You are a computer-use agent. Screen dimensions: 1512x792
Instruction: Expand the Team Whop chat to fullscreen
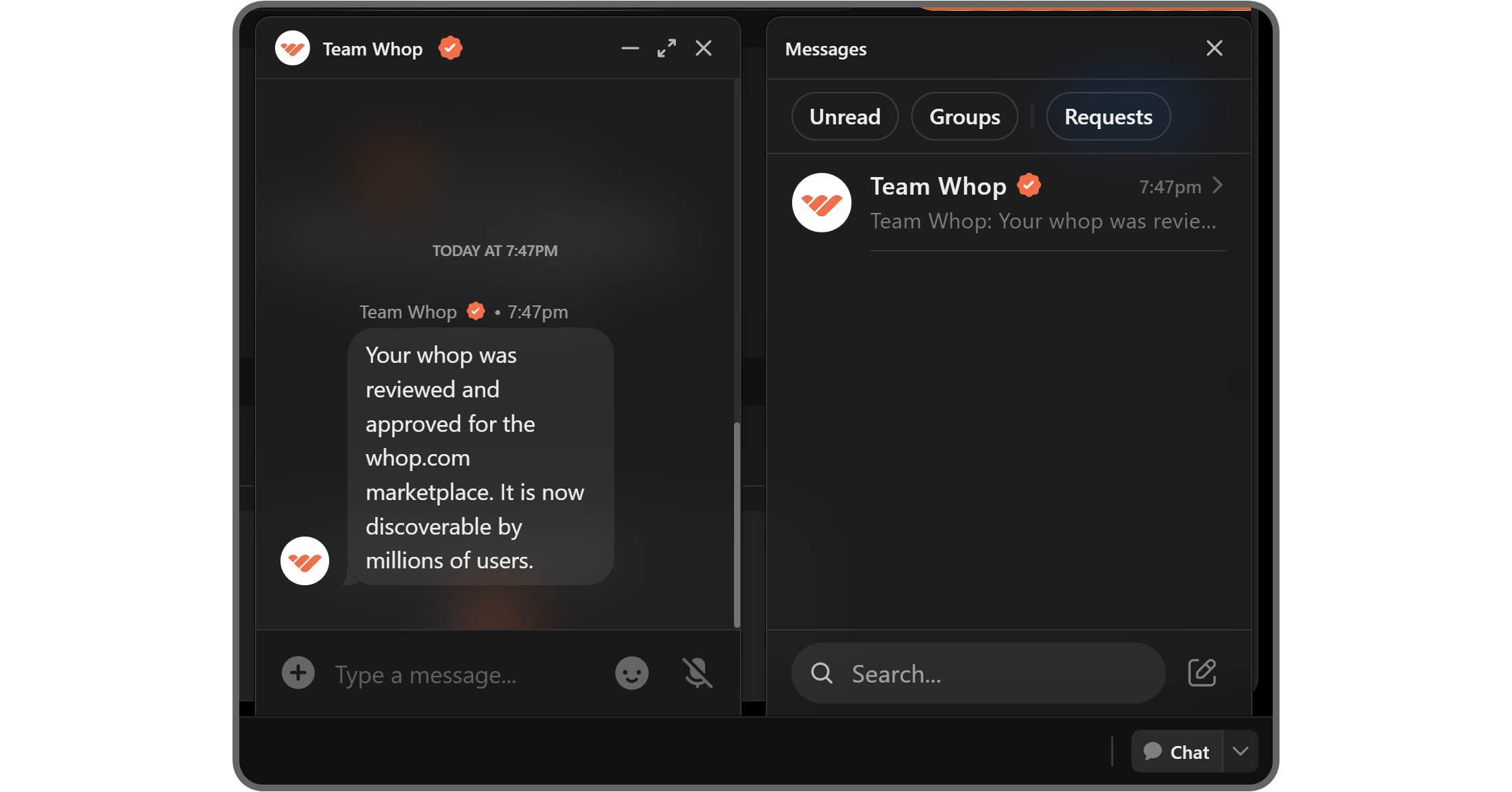666,49
